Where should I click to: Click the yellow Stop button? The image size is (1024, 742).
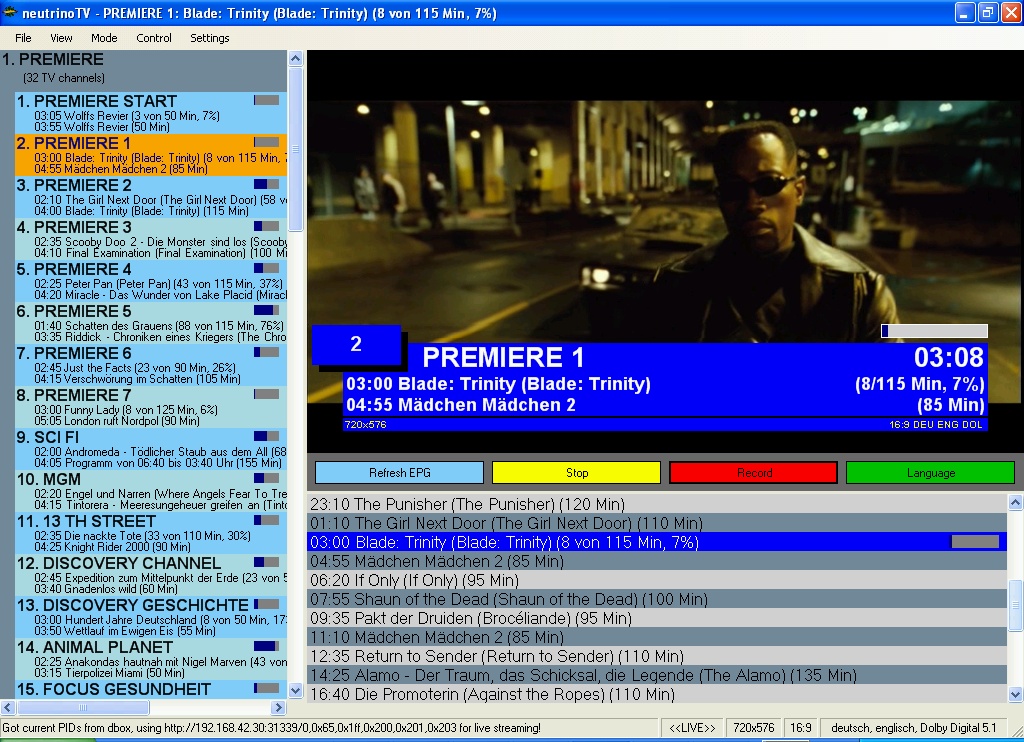pos(577,472)
